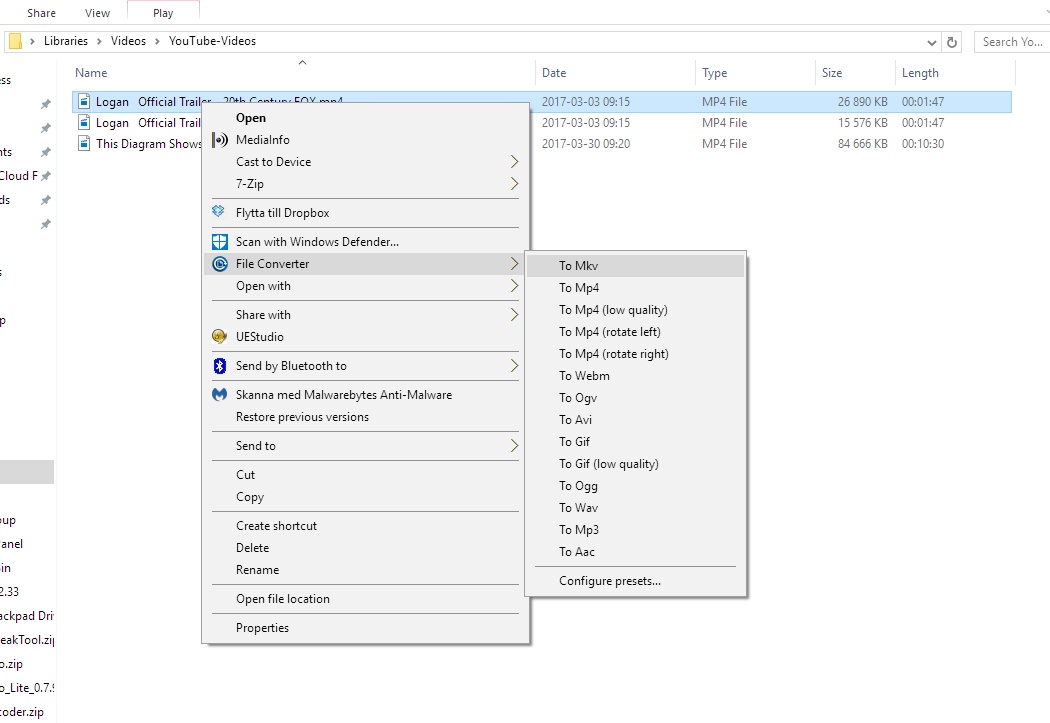Choose Create shortcut from context menu

tap(366, 526)
